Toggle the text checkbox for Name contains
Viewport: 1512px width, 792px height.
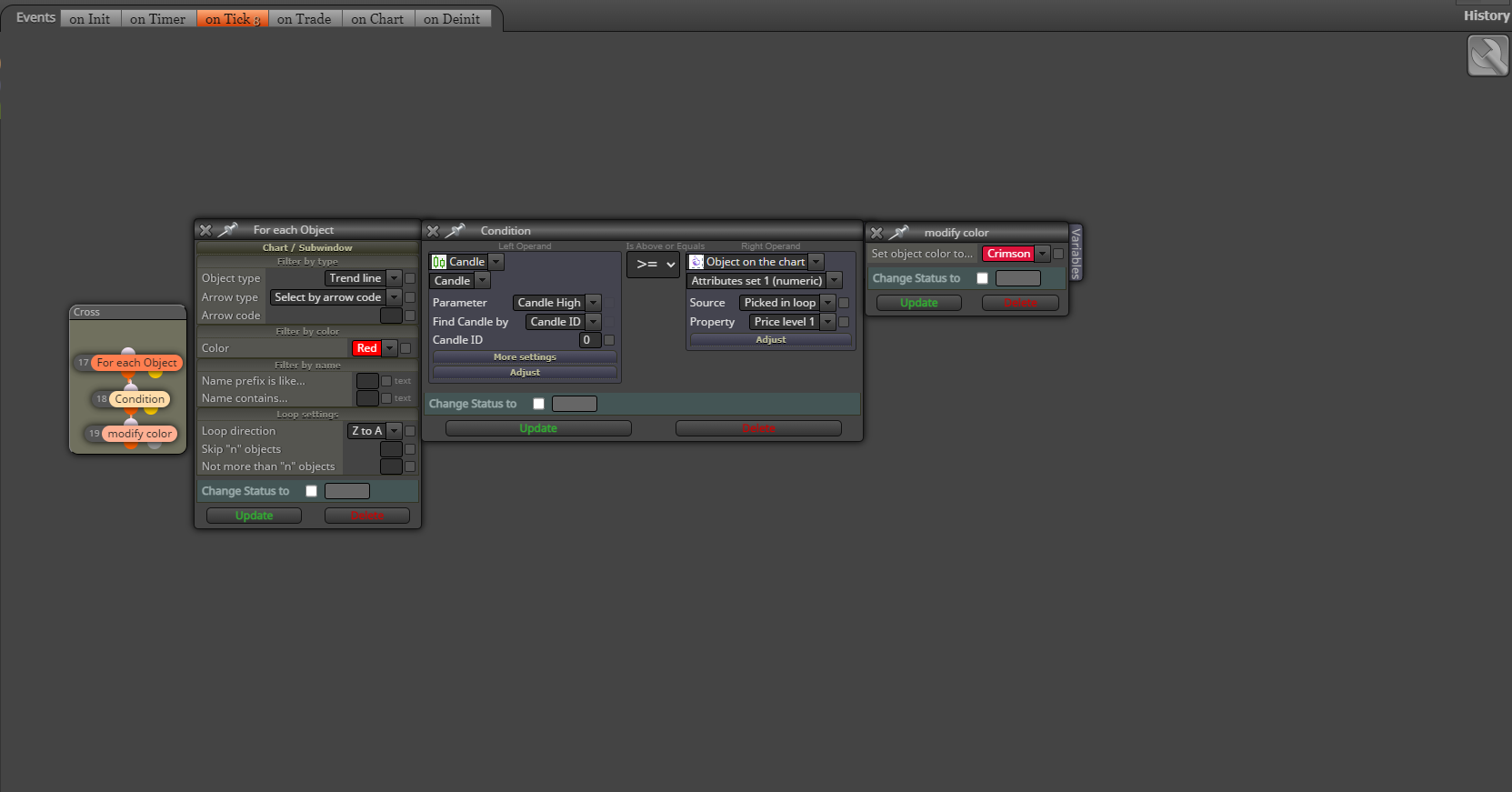click(386, 398)
